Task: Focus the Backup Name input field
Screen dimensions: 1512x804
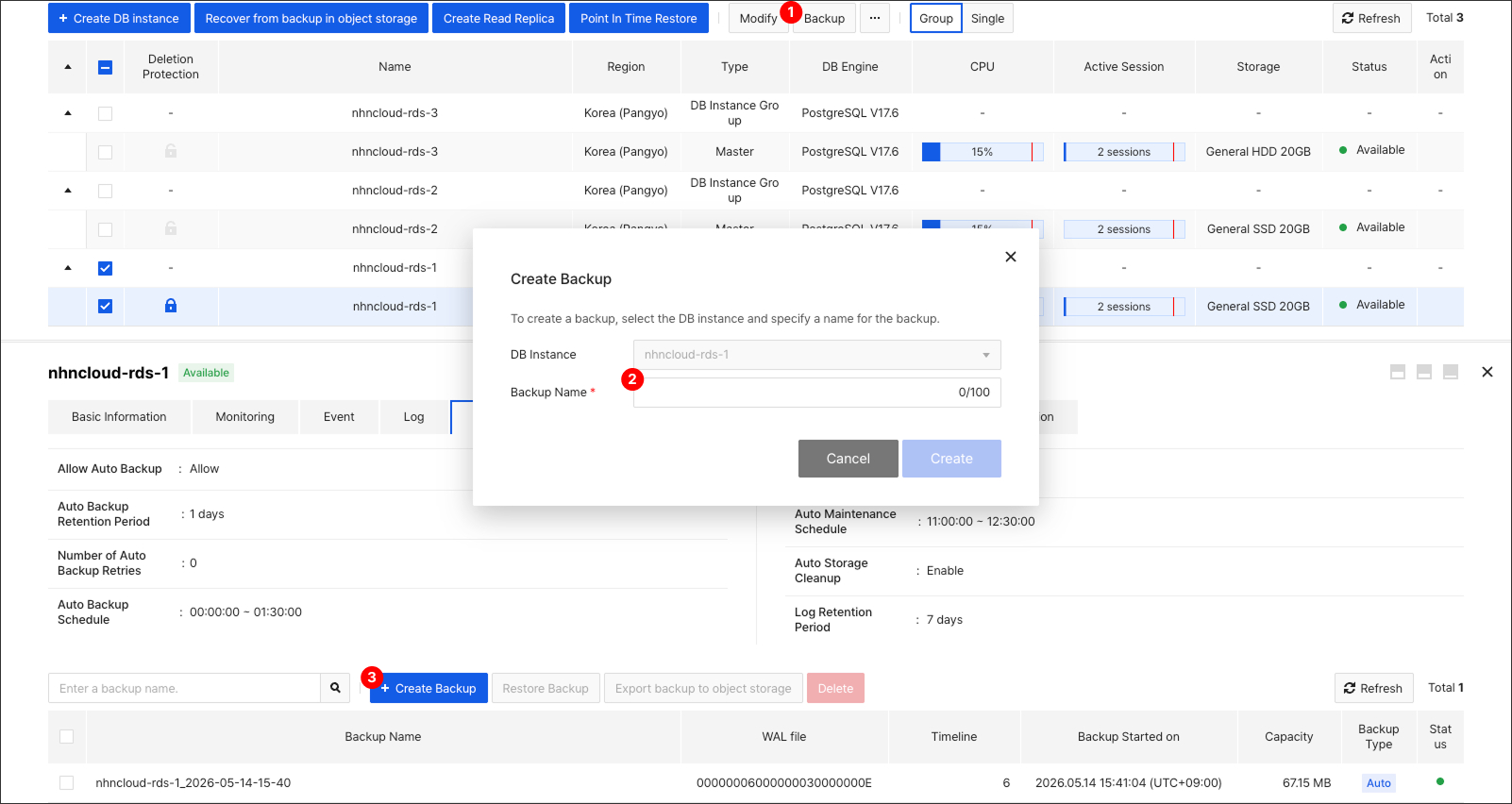Action: coord(816,393)
